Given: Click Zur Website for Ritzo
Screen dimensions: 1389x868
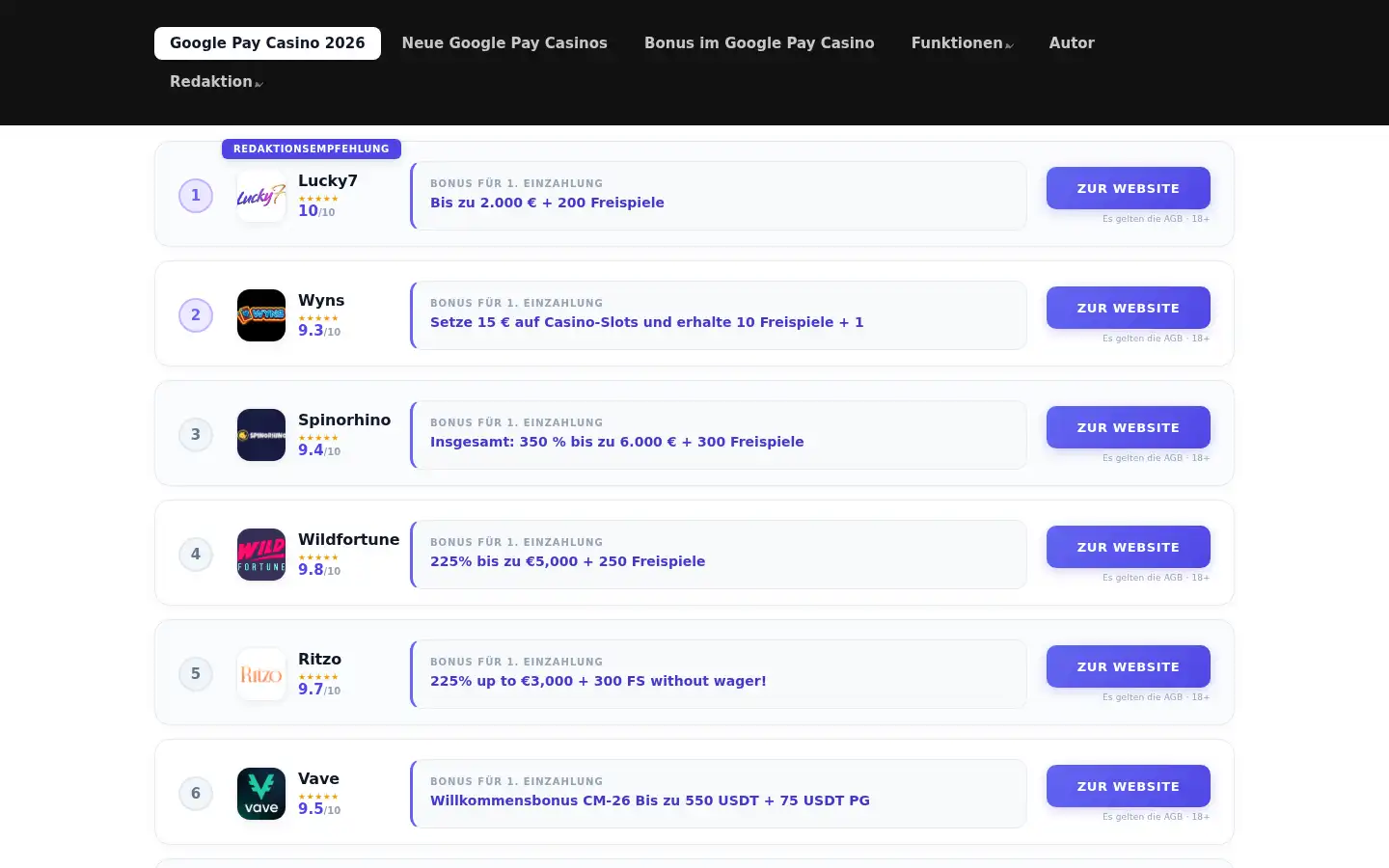Looking at the screenshot, I should coord(1129,666).
